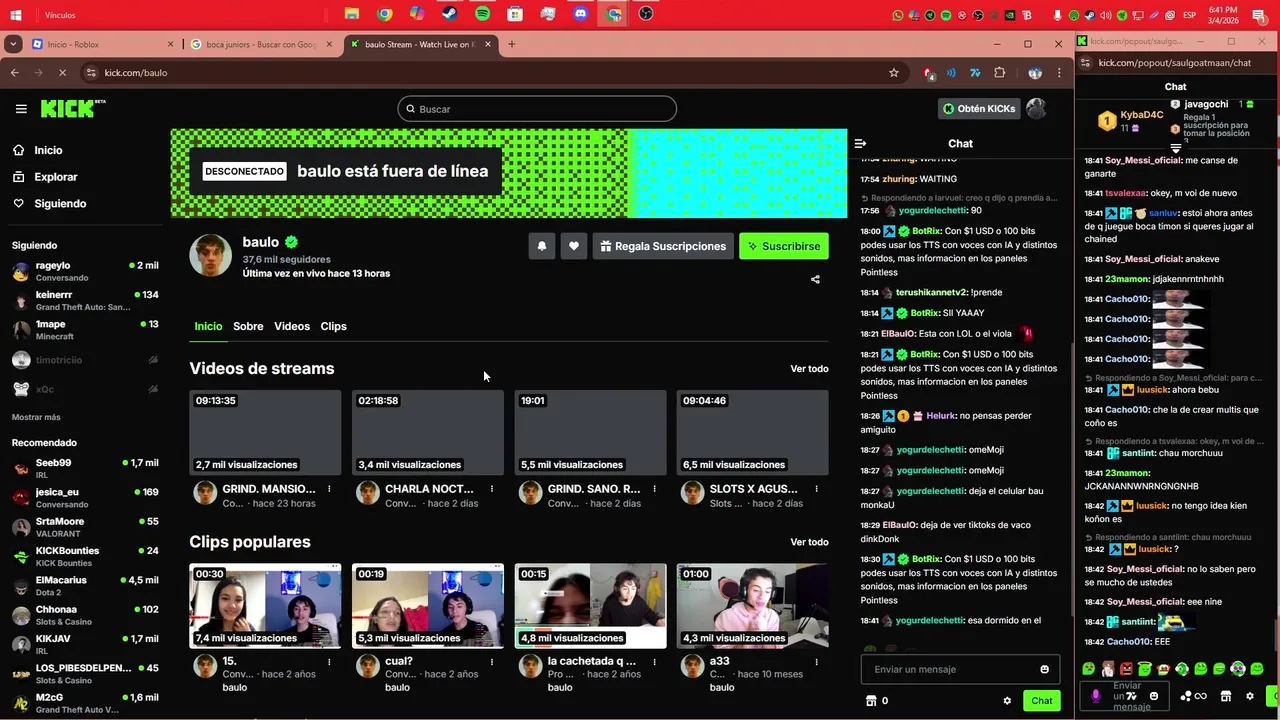
Task: Toggle the heart follow button for baulo
Action: (574, 246)
